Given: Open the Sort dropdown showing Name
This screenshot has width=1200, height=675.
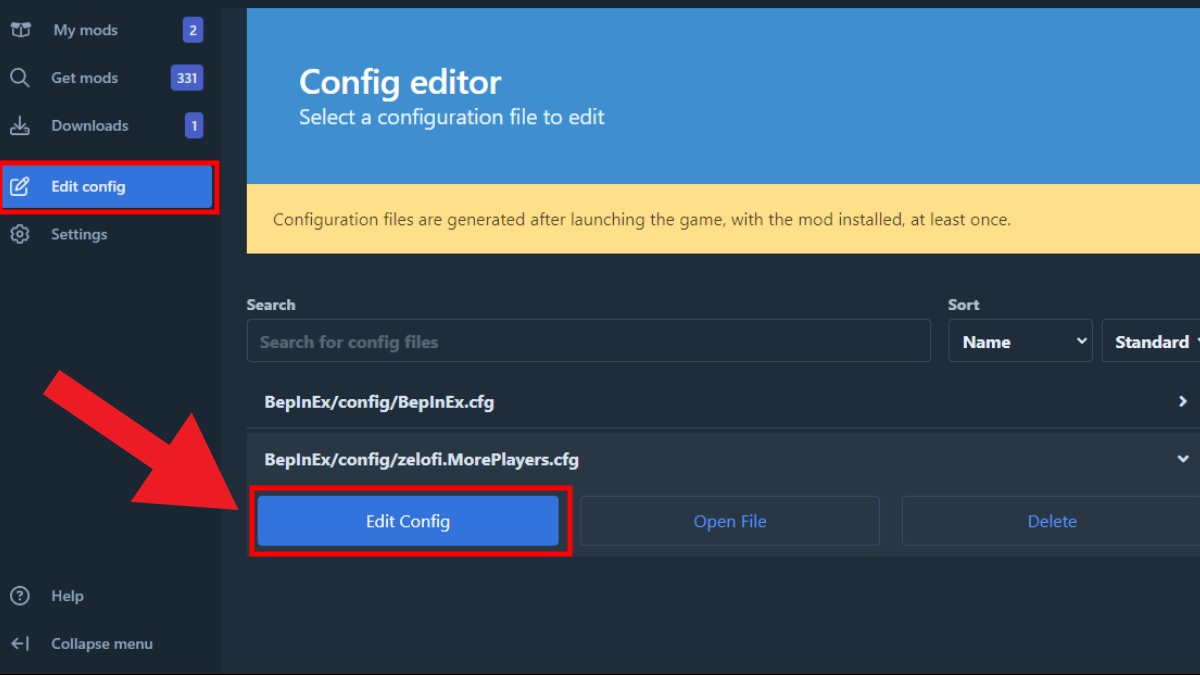Looking at the screenshot, I should coord(1020,342).
